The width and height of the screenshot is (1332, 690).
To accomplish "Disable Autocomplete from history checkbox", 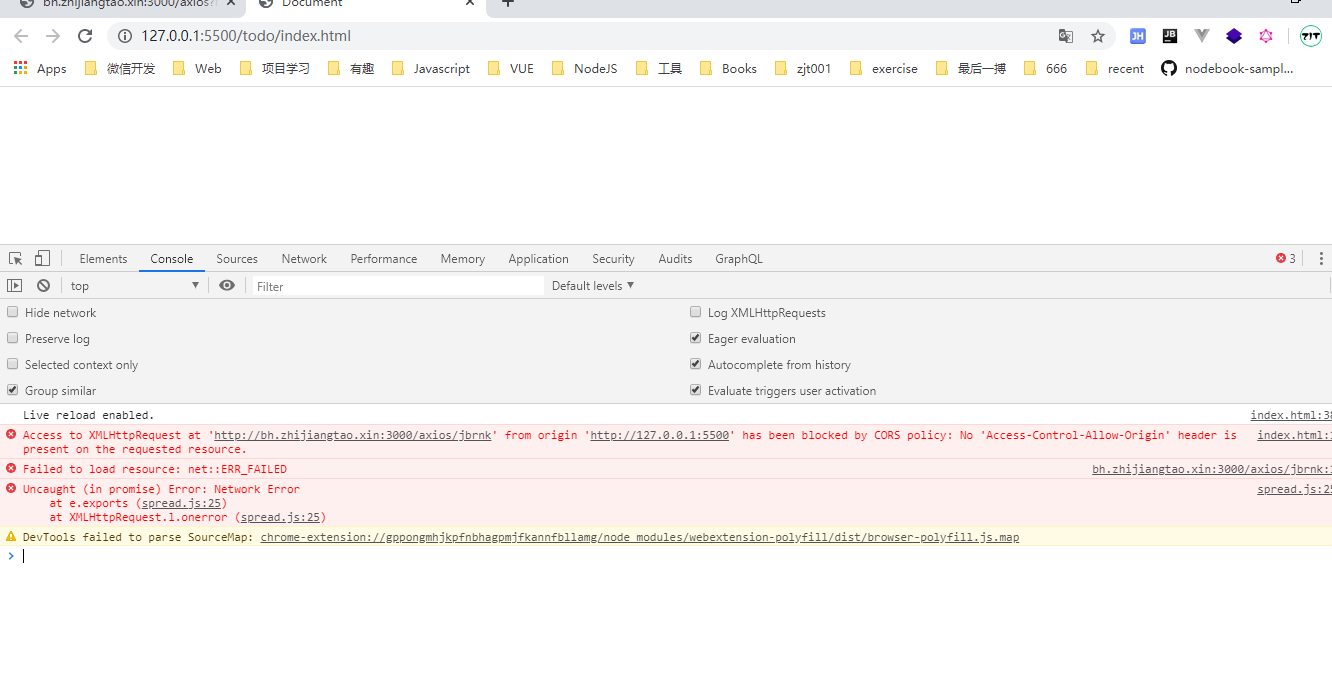I will 696,364.
